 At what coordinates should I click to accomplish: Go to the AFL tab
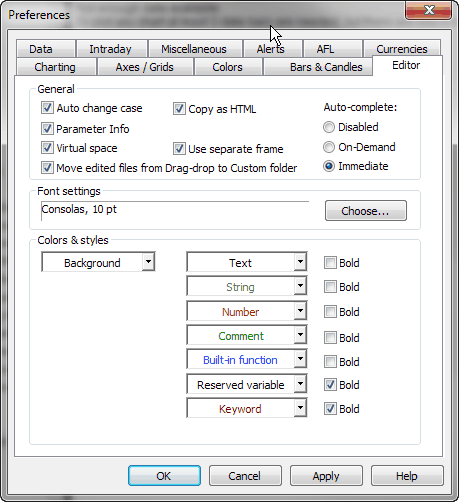(x=325, y=49)
